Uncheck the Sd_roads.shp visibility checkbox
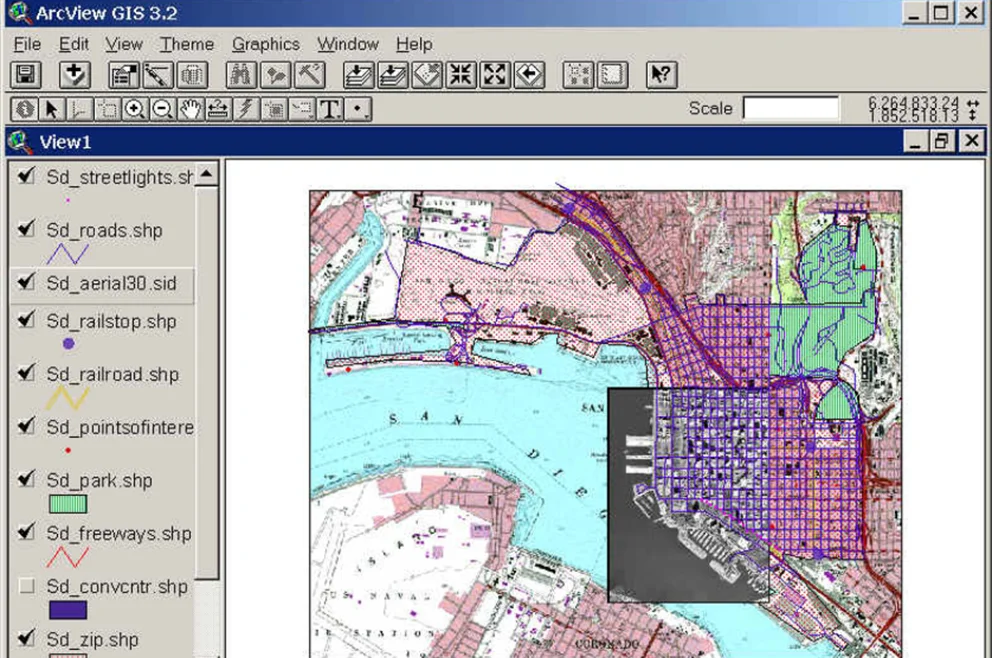Screen dimensions: 992x658 (25, 230)
